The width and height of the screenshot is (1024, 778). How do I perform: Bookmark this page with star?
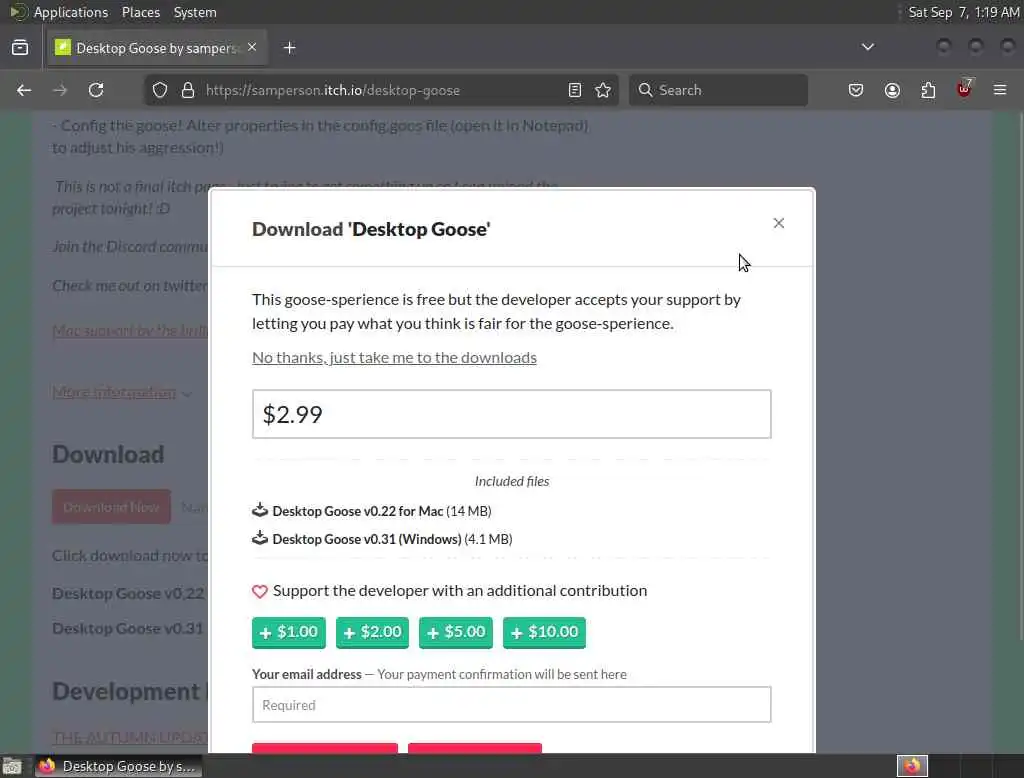[603, 90]
